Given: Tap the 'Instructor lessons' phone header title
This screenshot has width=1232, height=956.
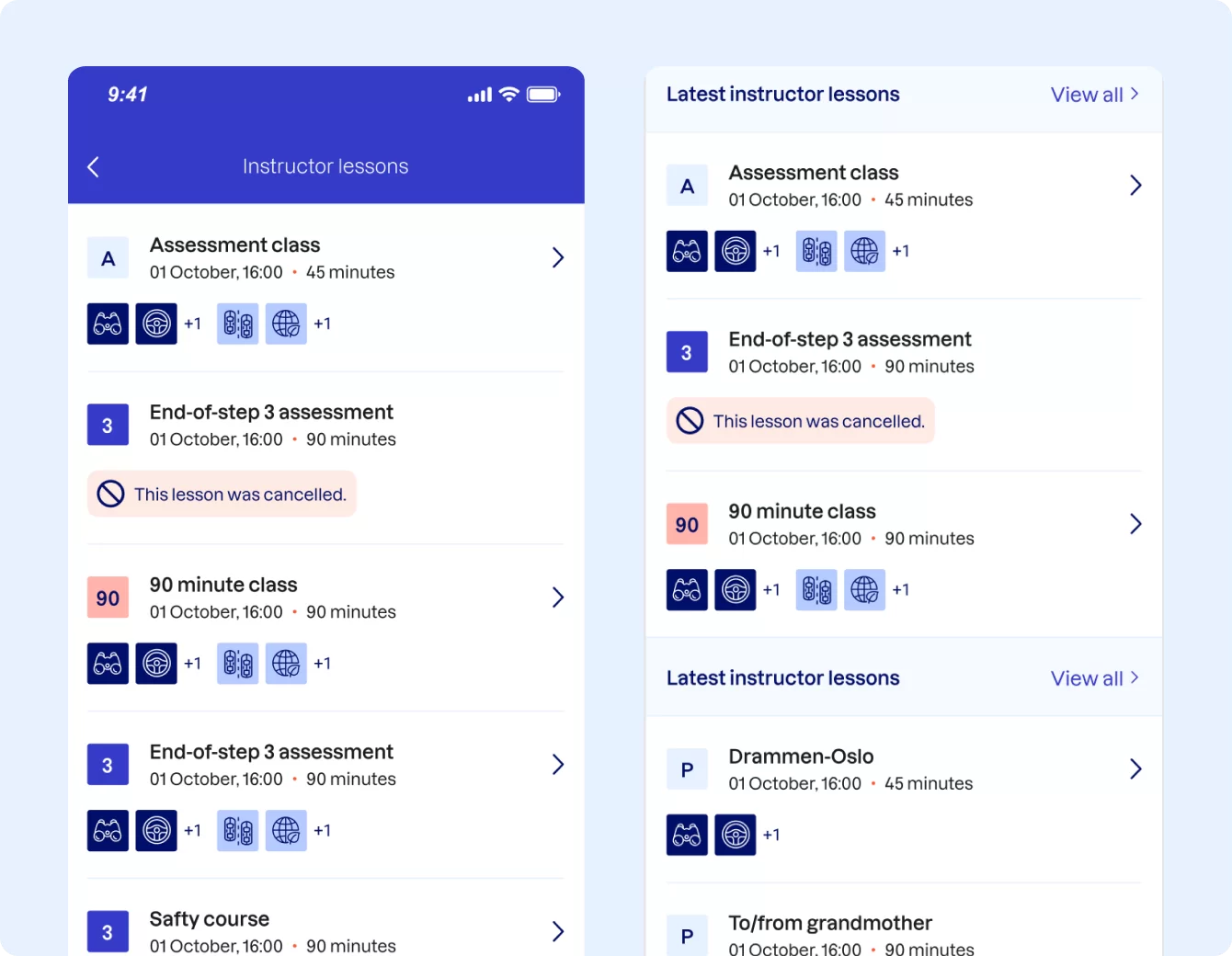Looking at the screenshot, I should pos(325,166).
